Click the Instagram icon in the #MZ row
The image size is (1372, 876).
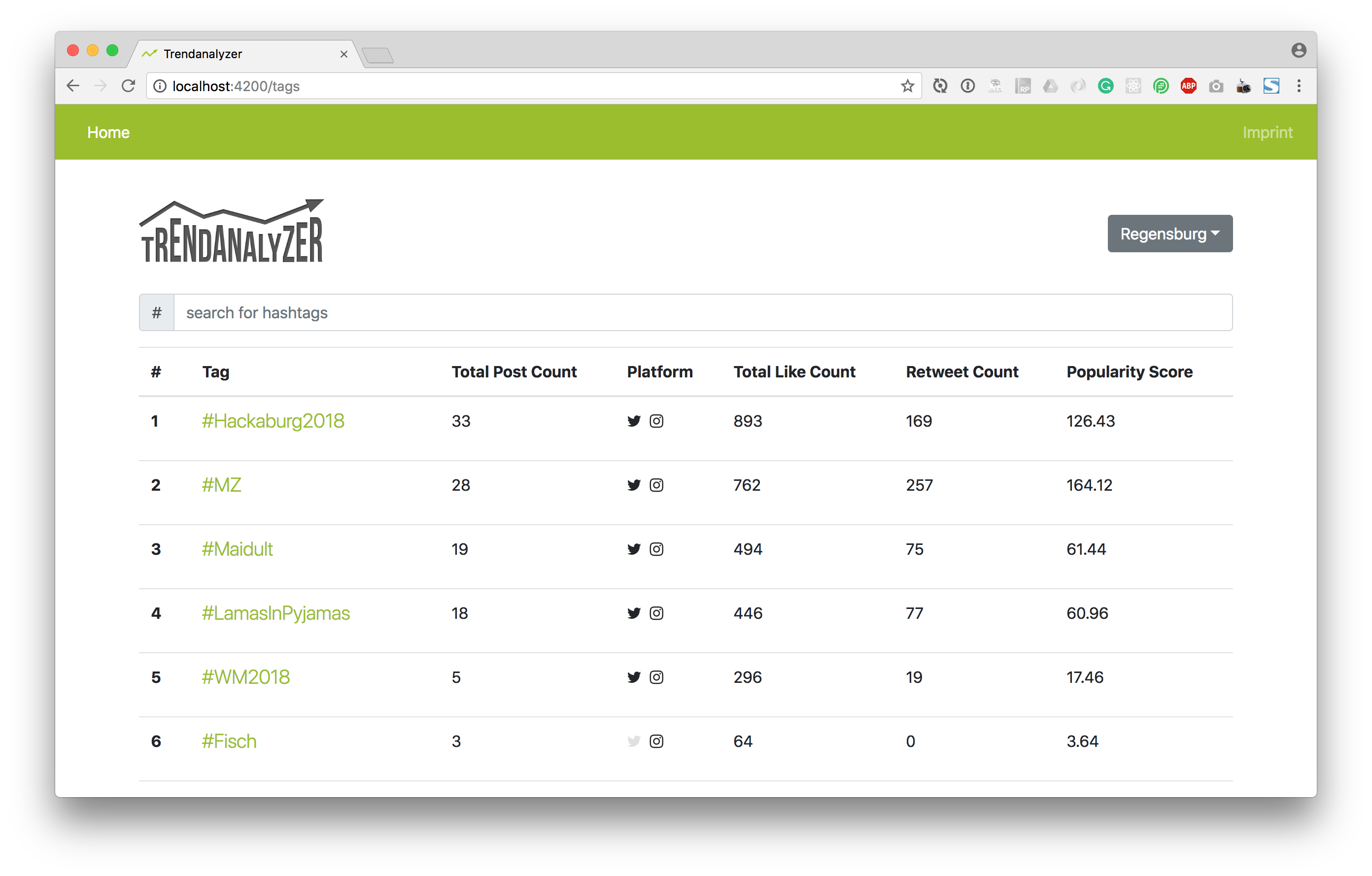click(x=656, y=485)
